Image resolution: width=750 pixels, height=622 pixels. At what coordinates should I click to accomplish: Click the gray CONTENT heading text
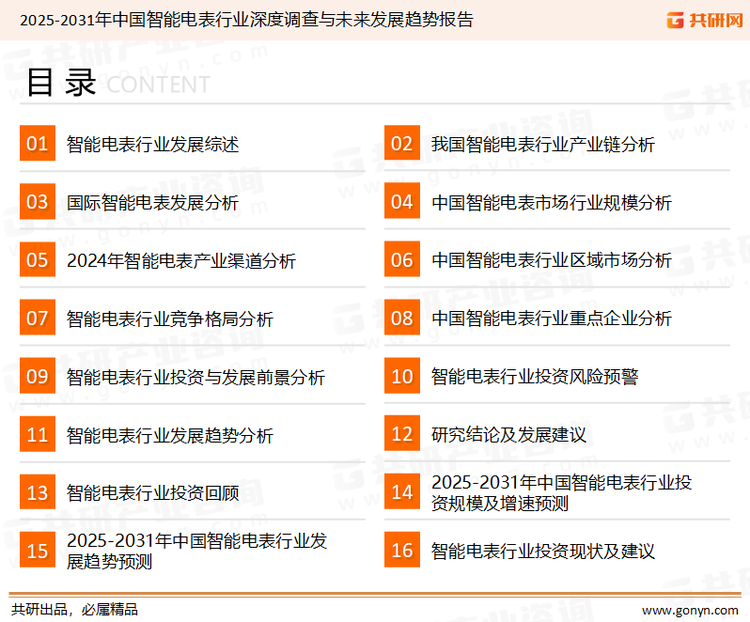[x=158, y=85]
